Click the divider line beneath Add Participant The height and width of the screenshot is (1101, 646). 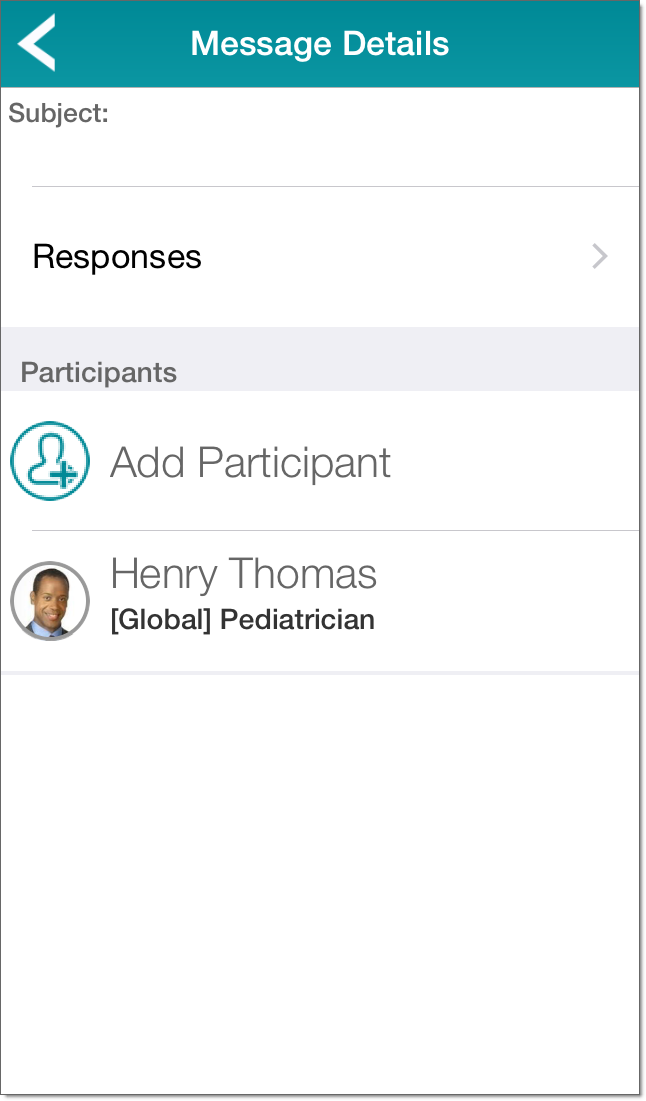click(335, 530)
